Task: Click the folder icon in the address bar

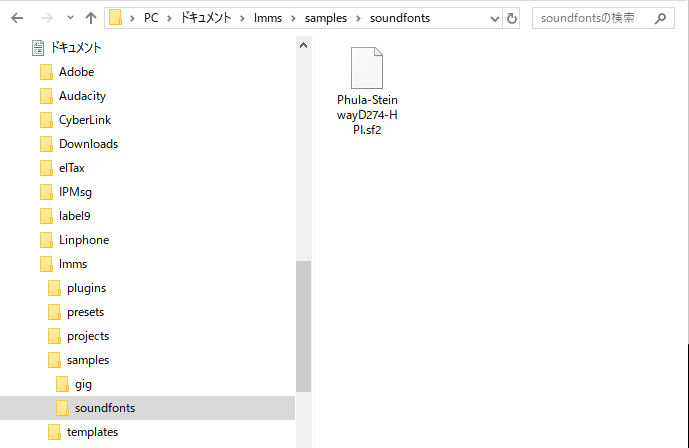Action: point(115,18)
